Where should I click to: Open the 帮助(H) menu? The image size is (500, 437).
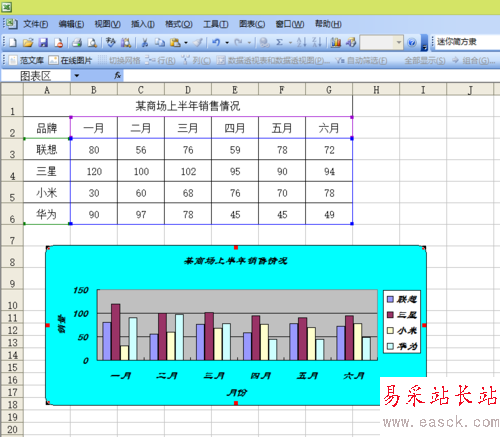[328, 24]
